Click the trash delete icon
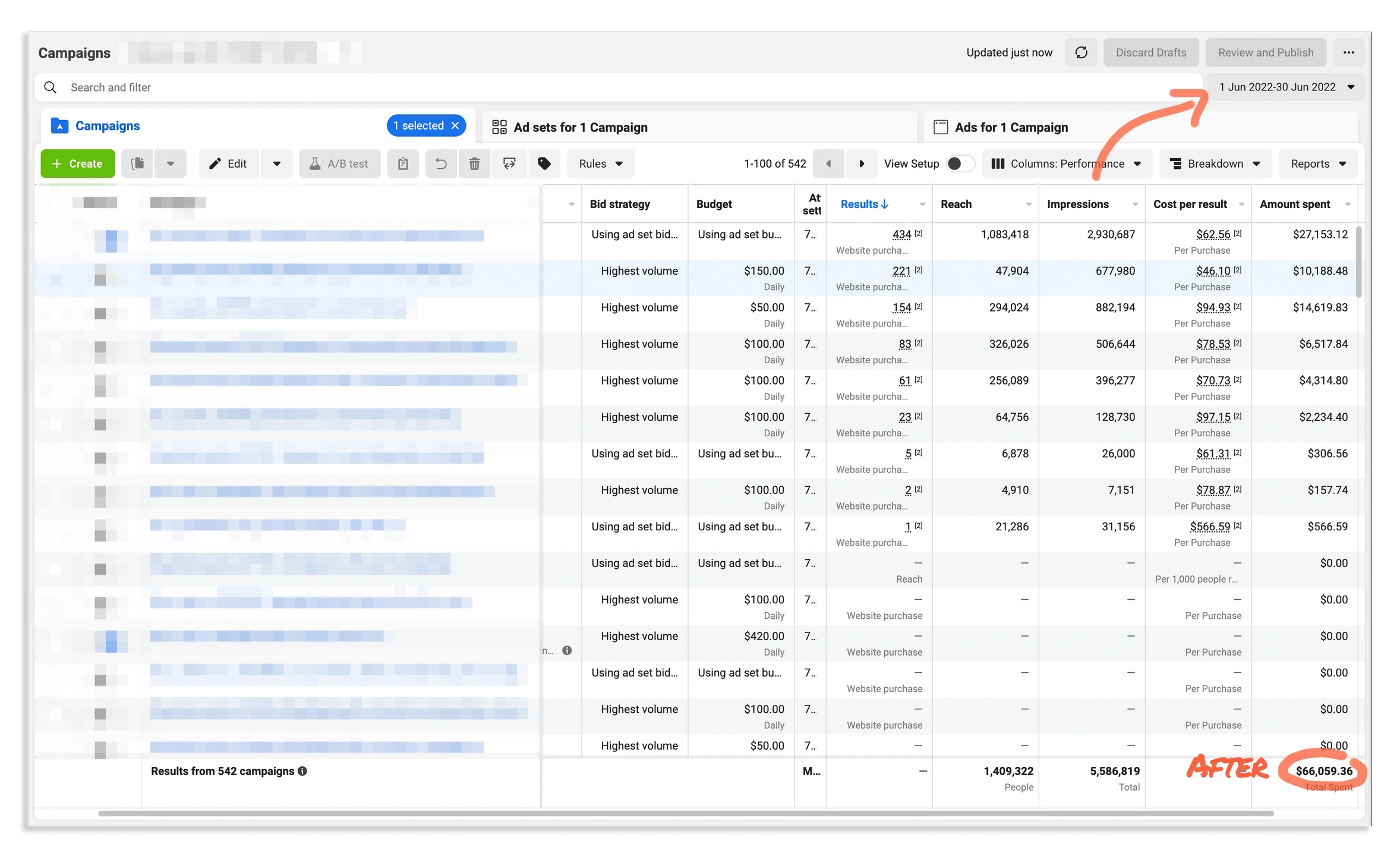 [474, 163]
